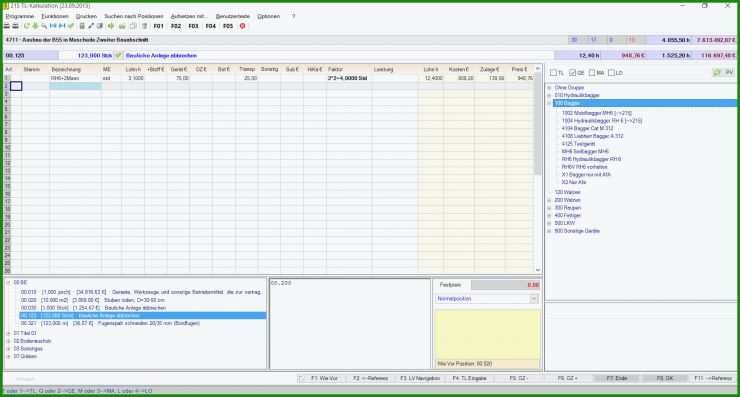Open the Optionen menu
The image size is (740, 397).
[269, 16]
